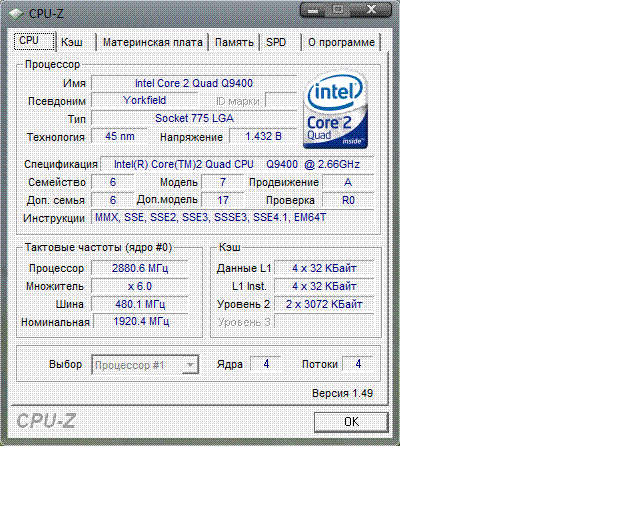Click the specification field with Q9400 @ 2.66GHz
This screenshot has height=512, width=640.
click(x=237, y=164)
